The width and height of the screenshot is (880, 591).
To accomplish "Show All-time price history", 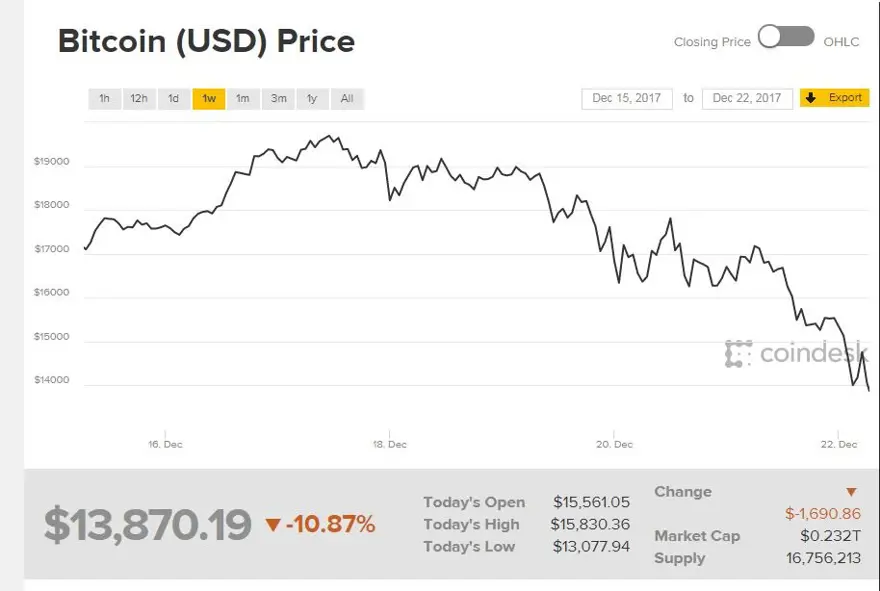I will click(347, 99).
